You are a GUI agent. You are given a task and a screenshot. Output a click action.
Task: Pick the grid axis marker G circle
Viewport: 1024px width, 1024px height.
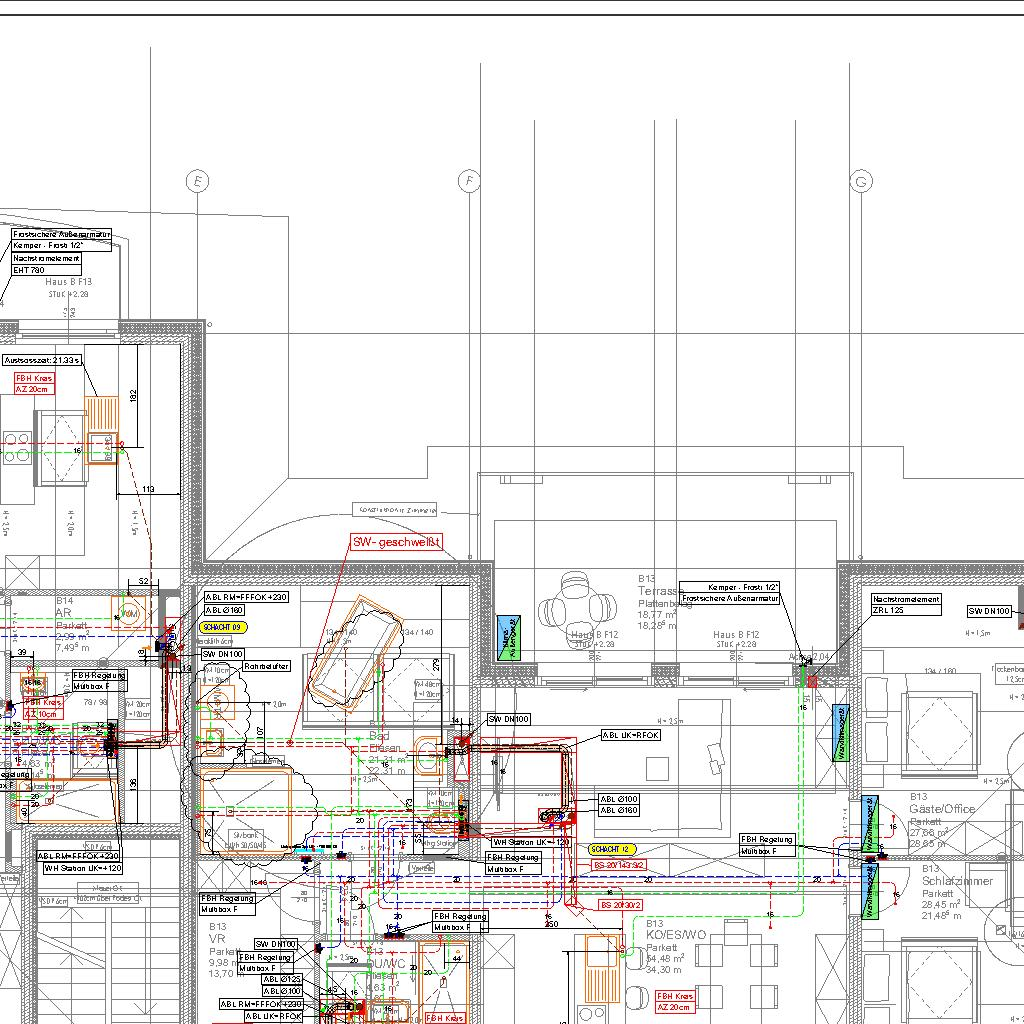[x=860, y=181]
